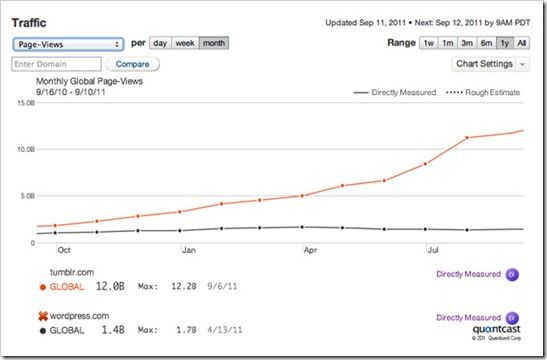Click the Rough Estimate dotted legend
Image resolution: width=547 pixels, height=360 pixels.
(x=483, y=92)
